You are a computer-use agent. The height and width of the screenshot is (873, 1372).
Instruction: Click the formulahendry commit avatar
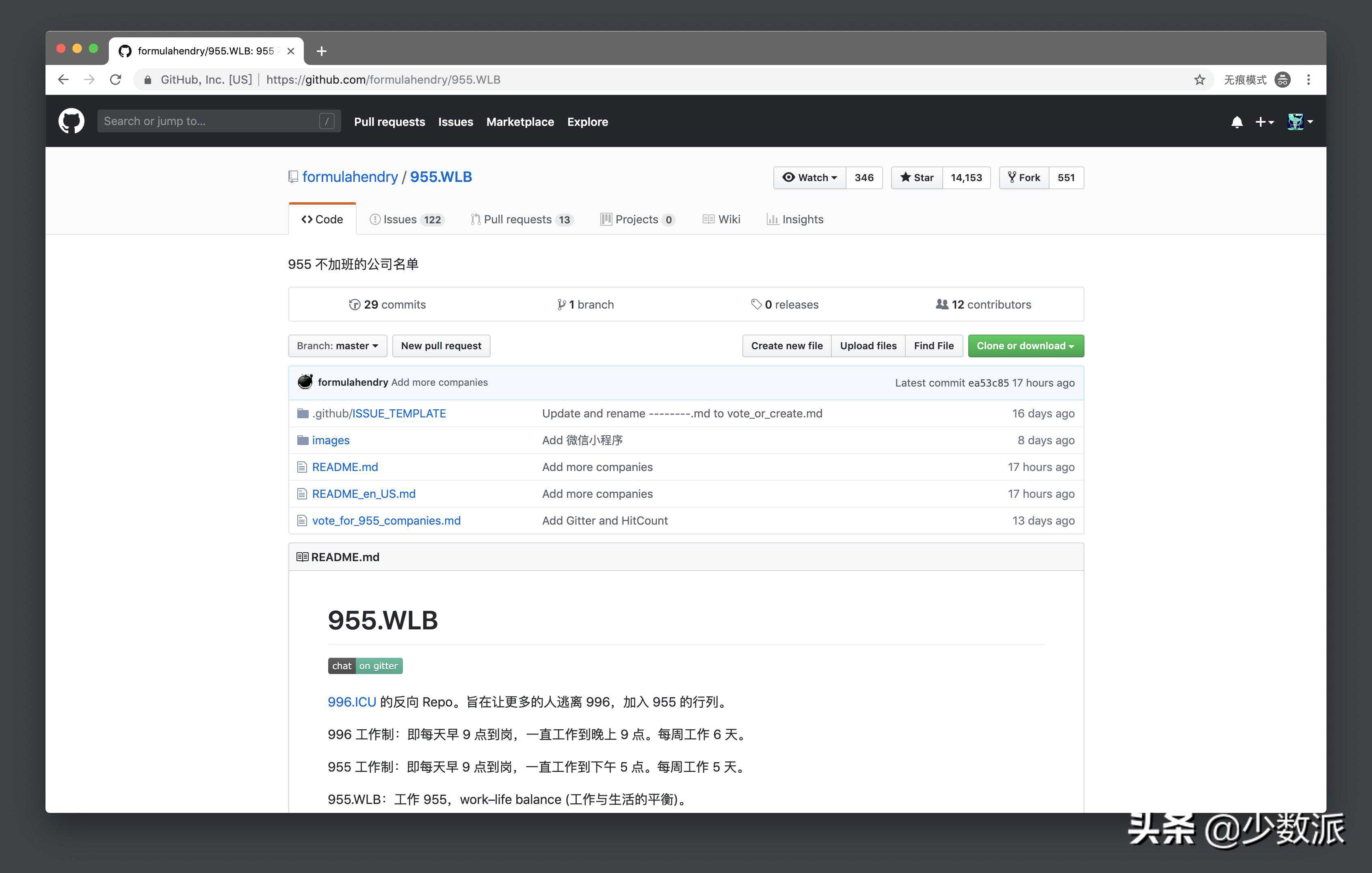point(305,382)
